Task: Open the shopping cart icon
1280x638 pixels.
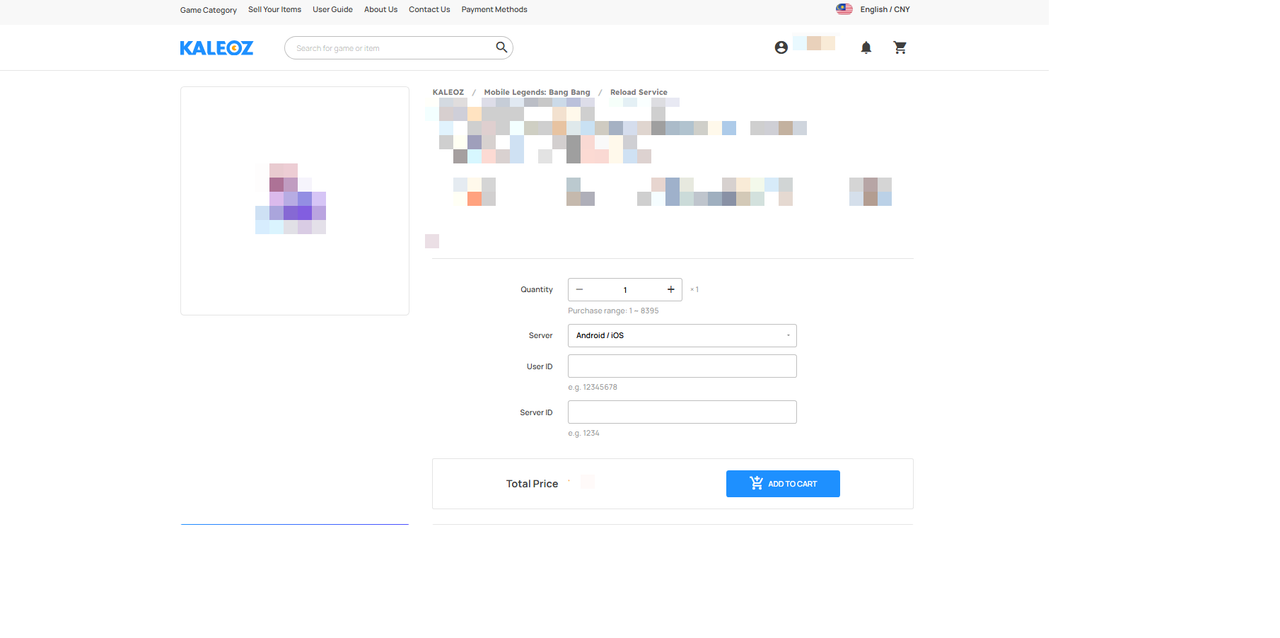Action: (900, 47)
